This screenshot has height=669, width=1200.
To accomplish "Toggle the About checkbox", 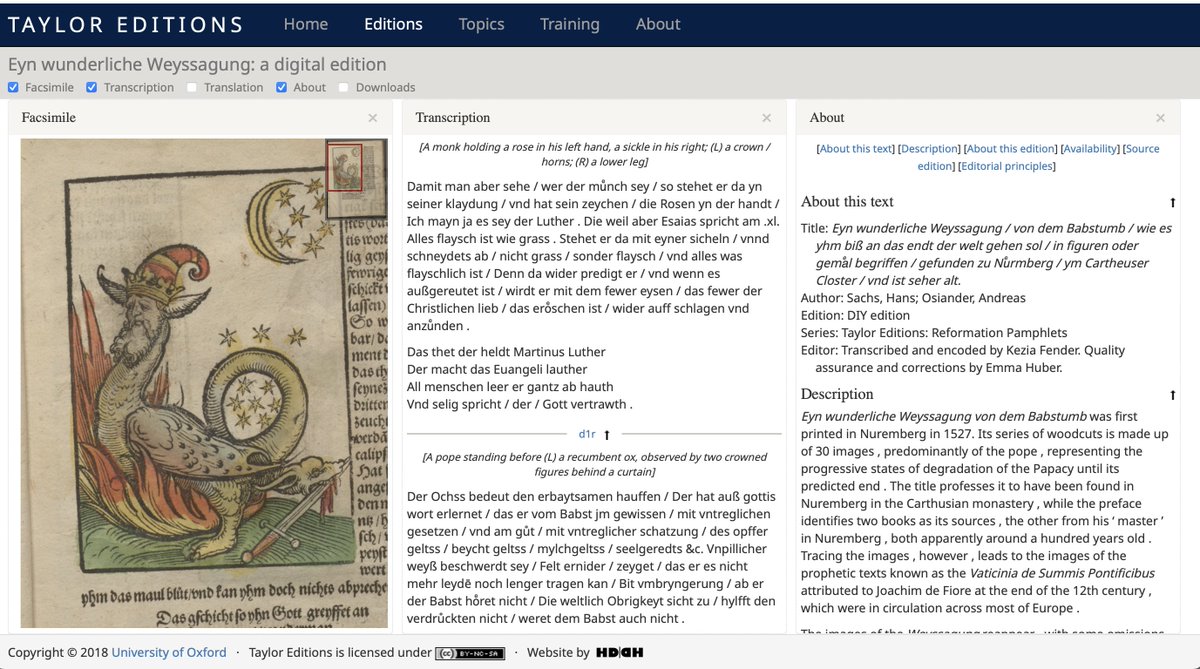I will pyautogui.click(x=281, y=87).
